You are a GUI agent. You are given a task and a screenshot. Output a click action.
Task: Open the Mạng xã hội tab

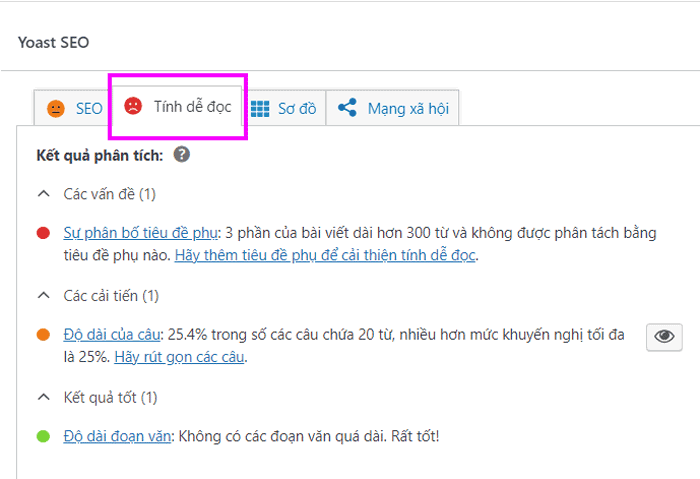pos(392,108)
